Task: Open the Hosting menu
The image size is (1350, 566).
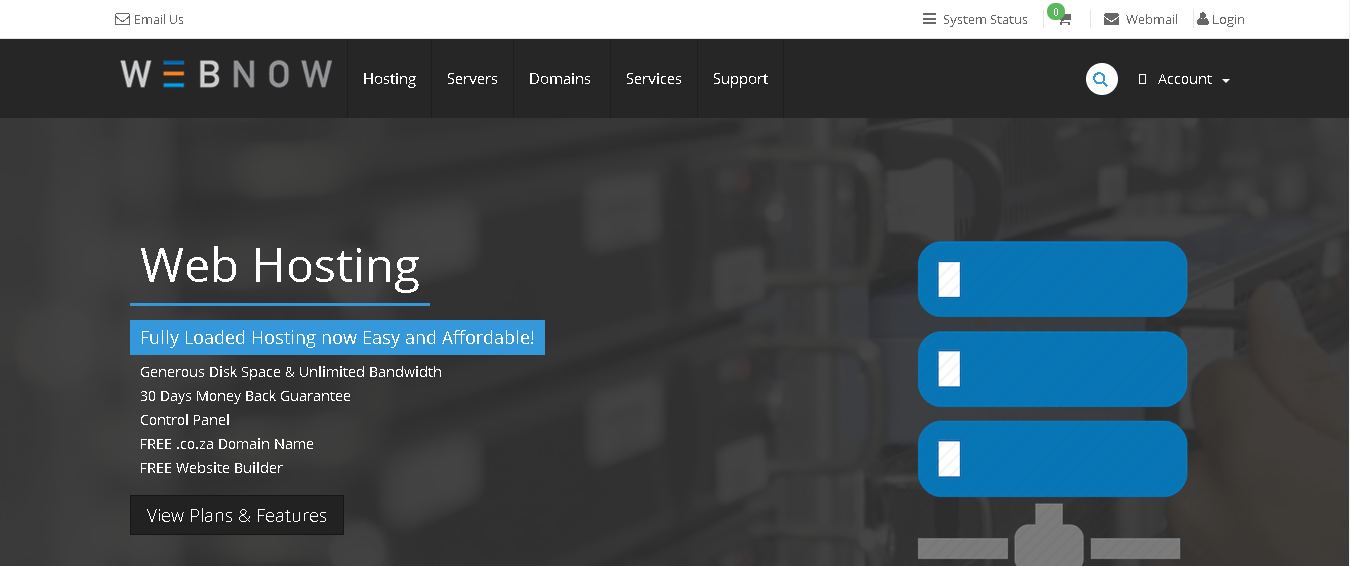Action: pyautogui.click(x=389, y=79)
